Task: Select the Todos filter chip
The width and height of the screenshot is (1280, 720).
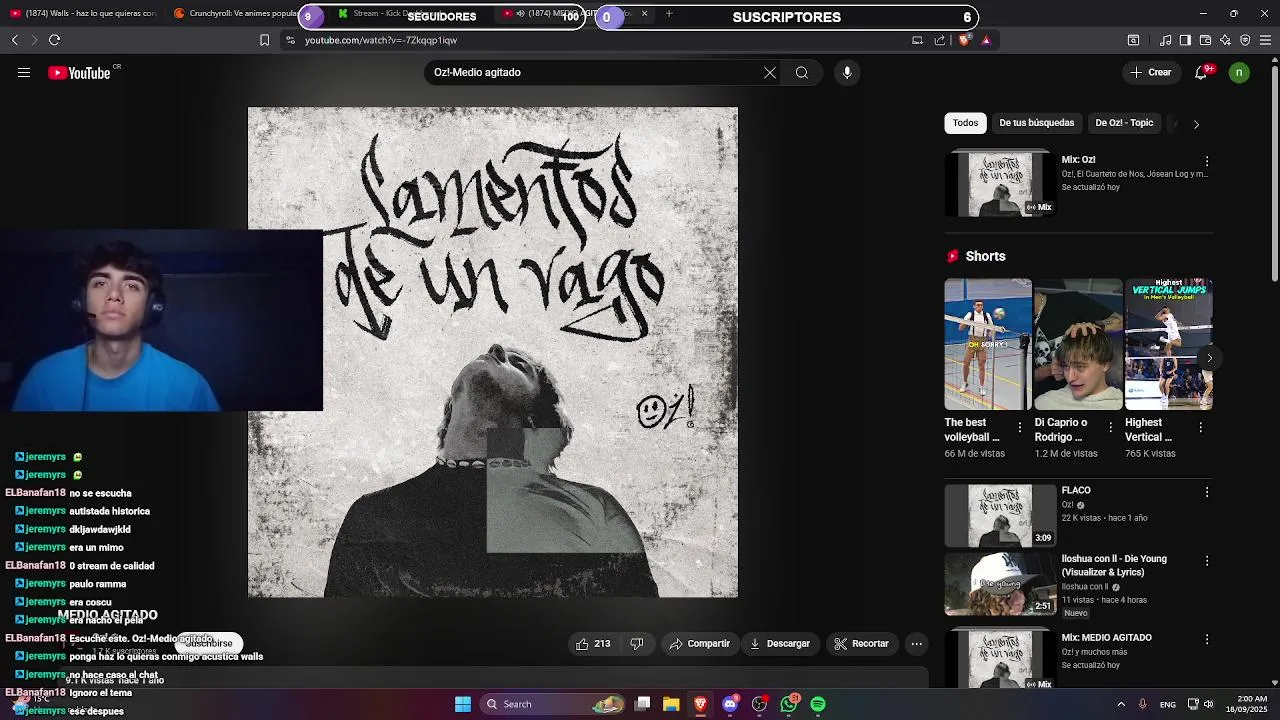Action: point(965,123)
